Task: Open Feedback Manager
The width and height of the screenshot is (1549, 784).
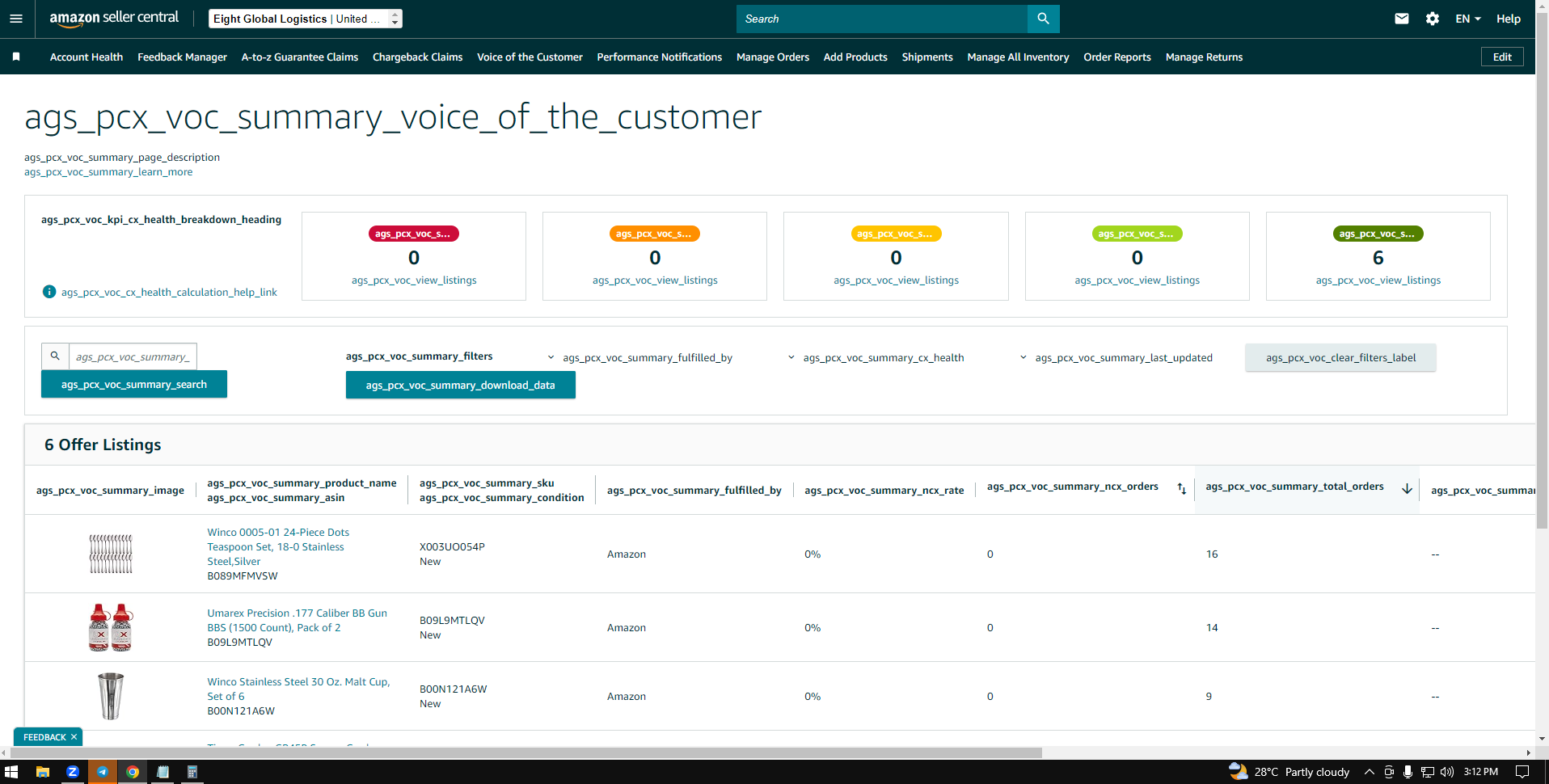Action: [x=182, y=57]
